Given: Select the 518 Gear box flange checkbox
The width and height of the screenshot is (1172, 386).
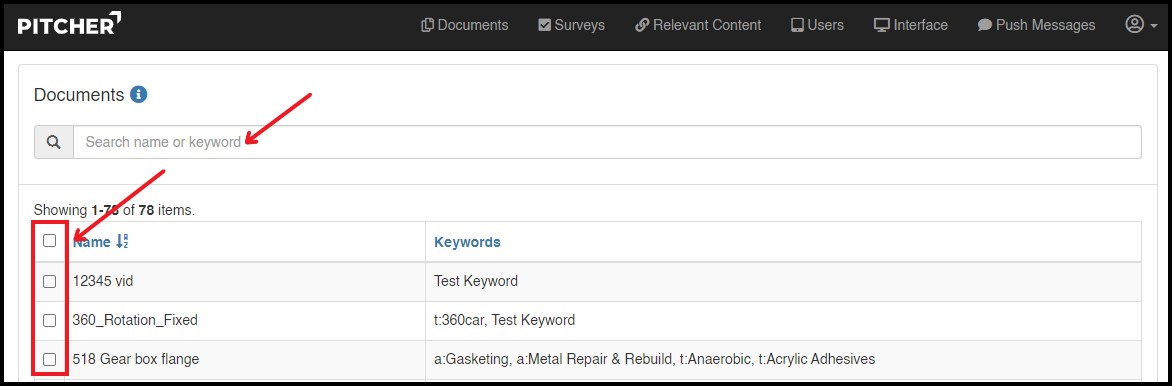Looking at the screenshot, I should pyautogui.click(x=49, y=359).
